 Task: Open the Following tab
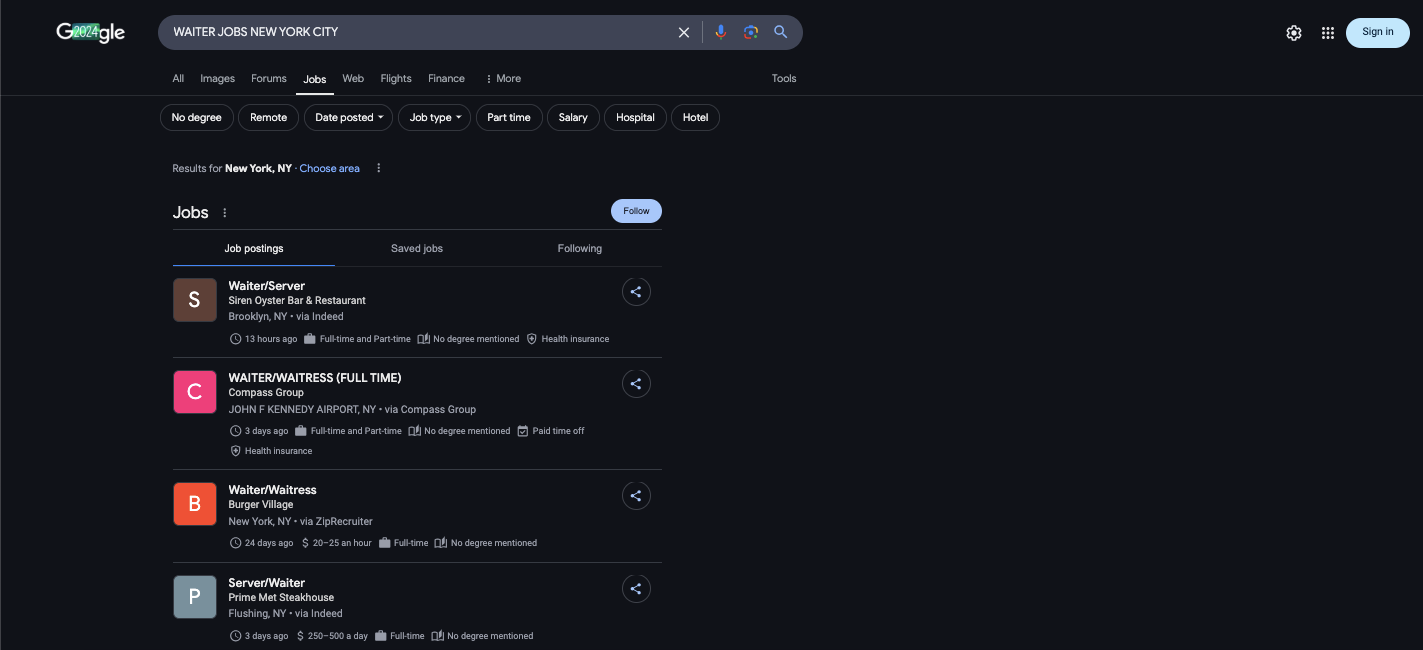pos(580,249)
